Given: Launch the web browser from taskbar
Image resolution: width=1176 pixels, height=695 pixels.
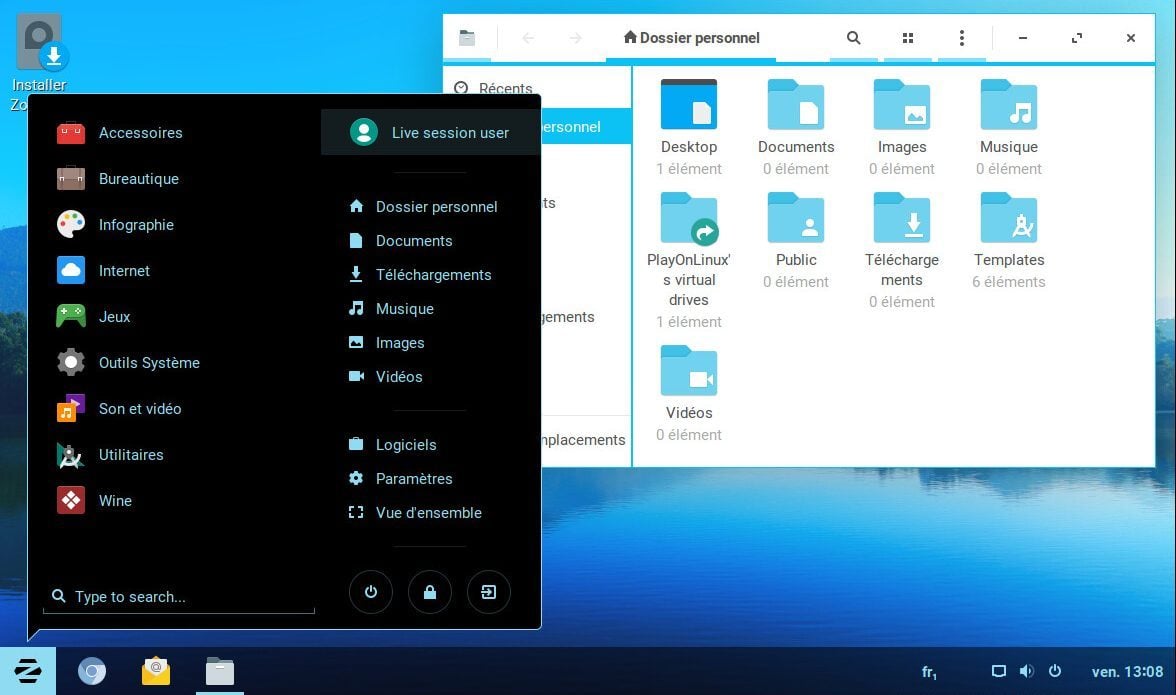Looking at the screenshot, I should [x=92, y=671].
